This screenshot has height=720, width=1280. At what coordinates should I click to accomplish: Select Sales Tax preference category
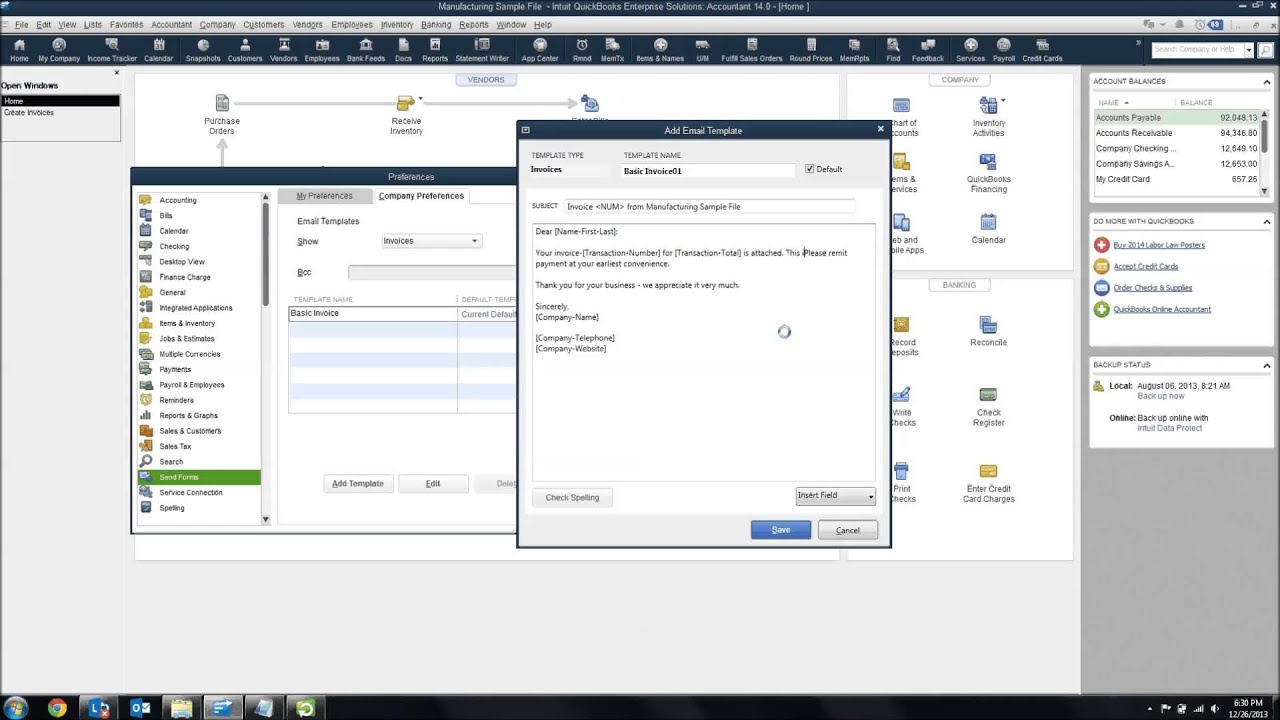point(175,447)
